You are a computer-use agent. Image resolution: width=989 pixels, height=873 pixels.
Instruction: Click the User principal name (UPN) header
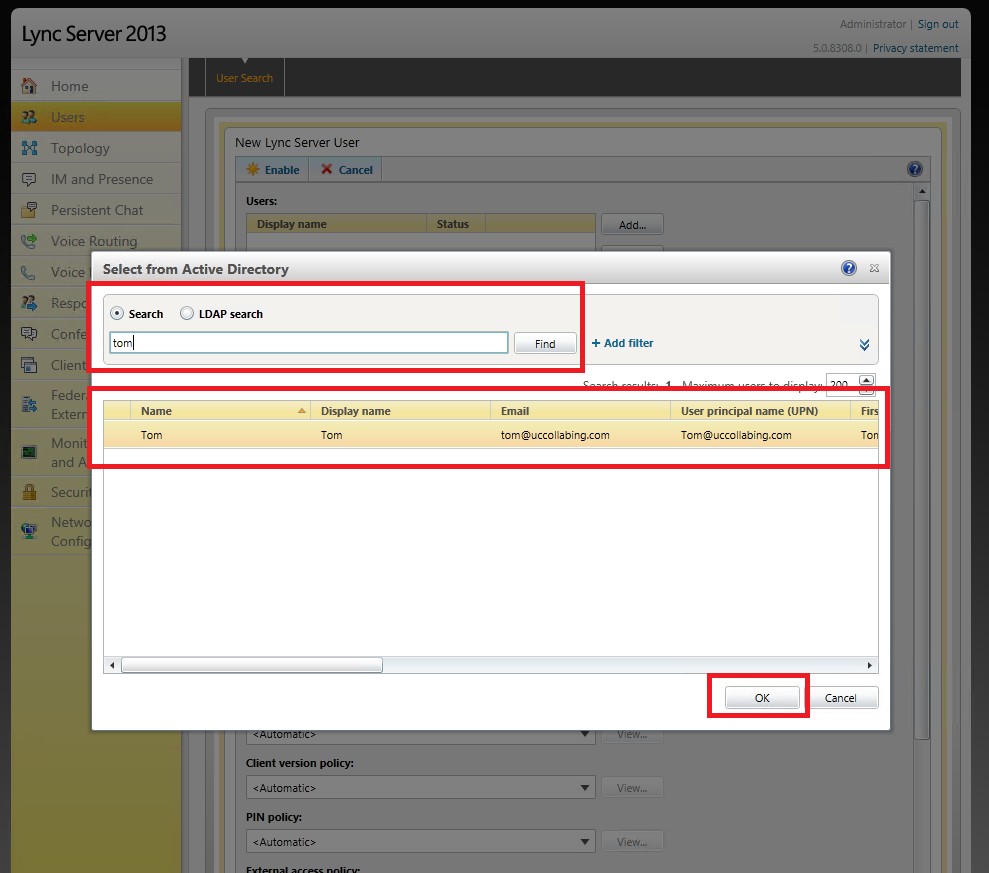coord(760,411)
